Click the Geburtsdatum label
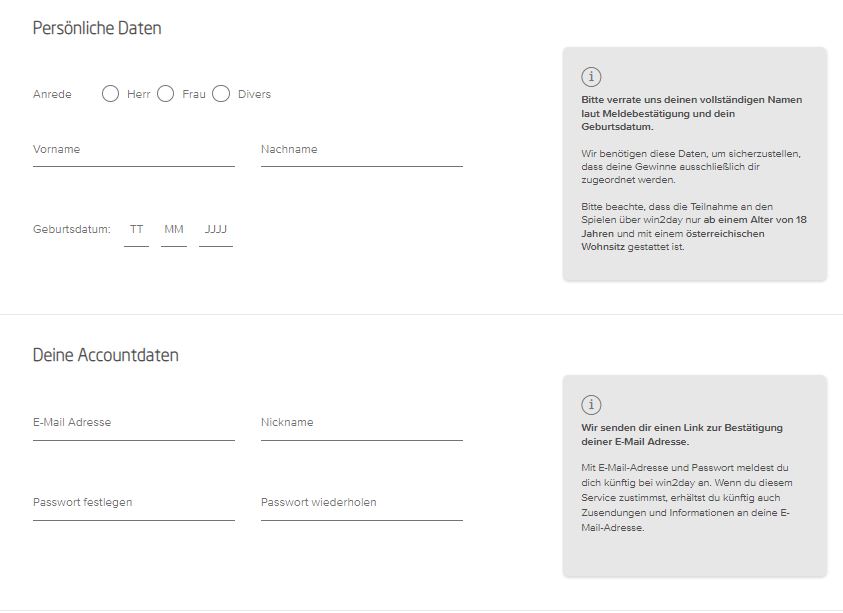The width and height of the screenshot is (843, 613). click(x=71, y=230)
